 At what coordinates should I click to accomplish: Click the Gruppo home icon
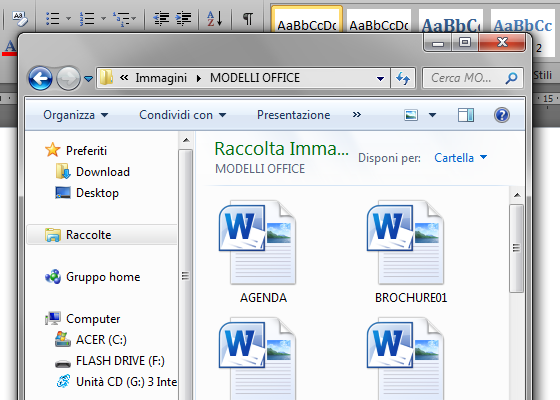tap(53, 276)
